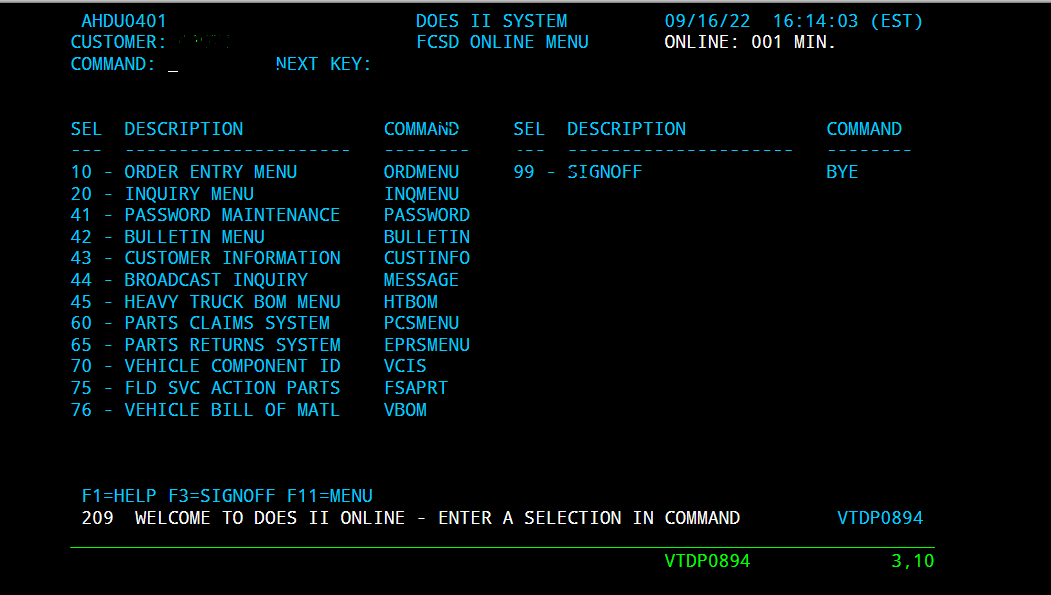The image size is (1051, 595).
Task: Select INQUIRY MENU description
Action: 189,194
